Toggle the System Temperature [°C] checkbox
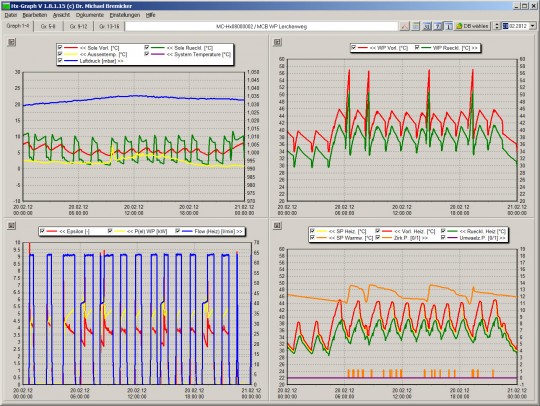This screenshot has width=540, height=406. pos(147,54)
